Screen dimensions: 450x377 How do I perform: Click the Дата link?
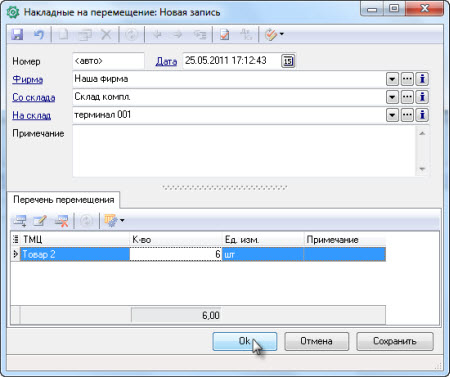tap(166, 61)
